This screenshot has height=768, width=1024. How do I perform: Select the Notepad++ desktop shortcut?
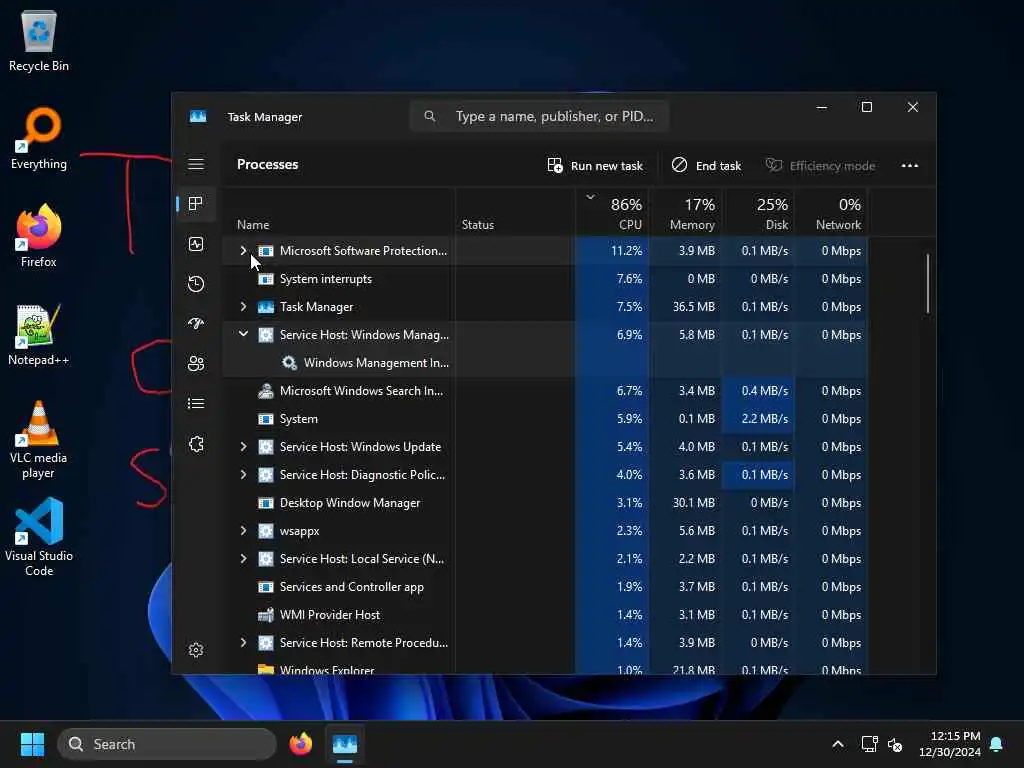tap(39, 334)
